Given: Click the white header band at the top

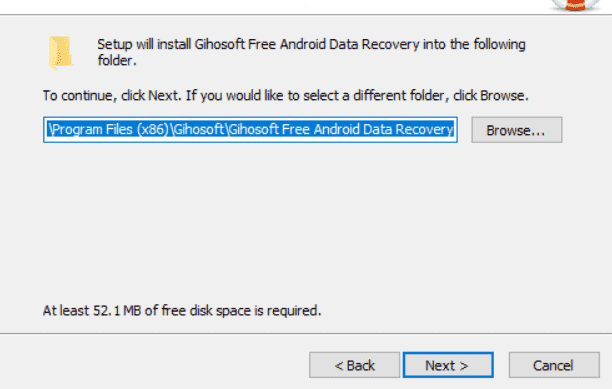Looking at the screenshot, I should tap(273, 6).
